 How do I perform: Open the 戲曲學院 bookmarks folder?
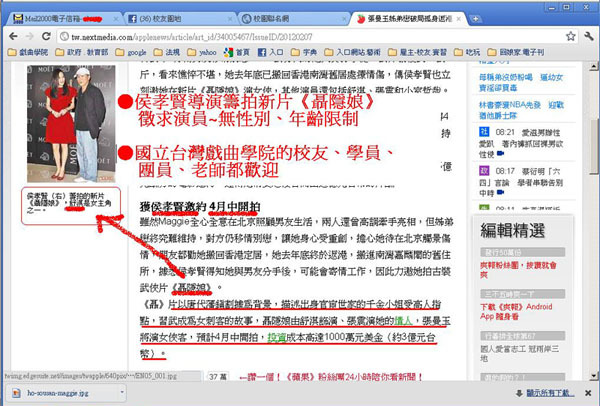[28, 52]
